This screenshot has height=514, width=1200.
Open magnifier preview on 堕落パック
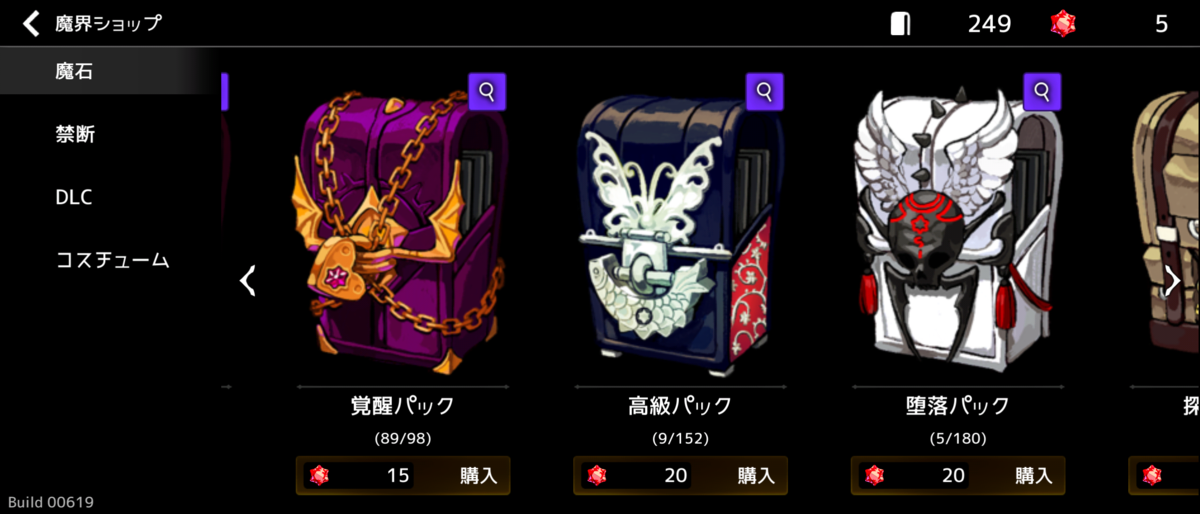pos(1042,92)
